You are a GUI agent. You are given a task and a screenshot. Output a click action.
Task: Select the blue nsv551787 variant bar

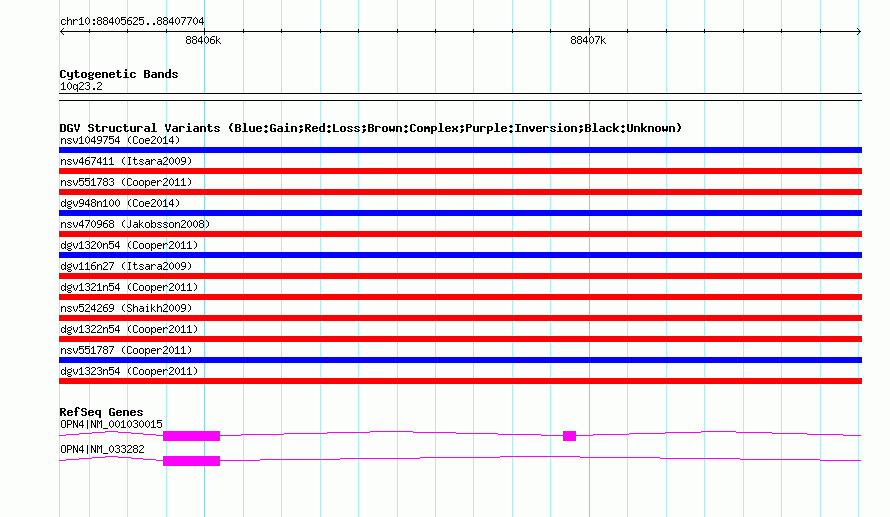pyautogui.click(x=460, y=360)
